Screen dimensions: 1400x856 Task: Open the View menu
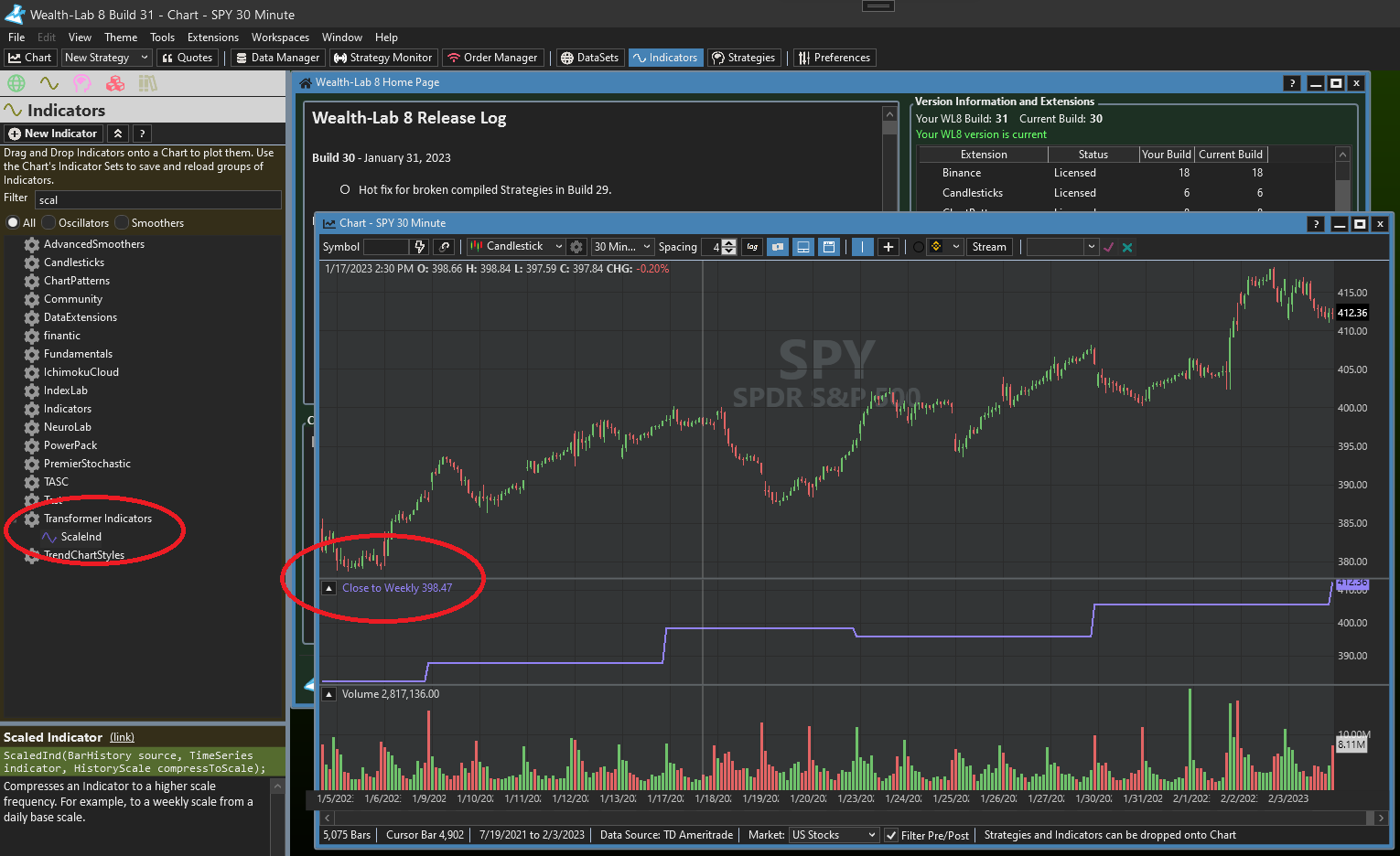[80, 37]
